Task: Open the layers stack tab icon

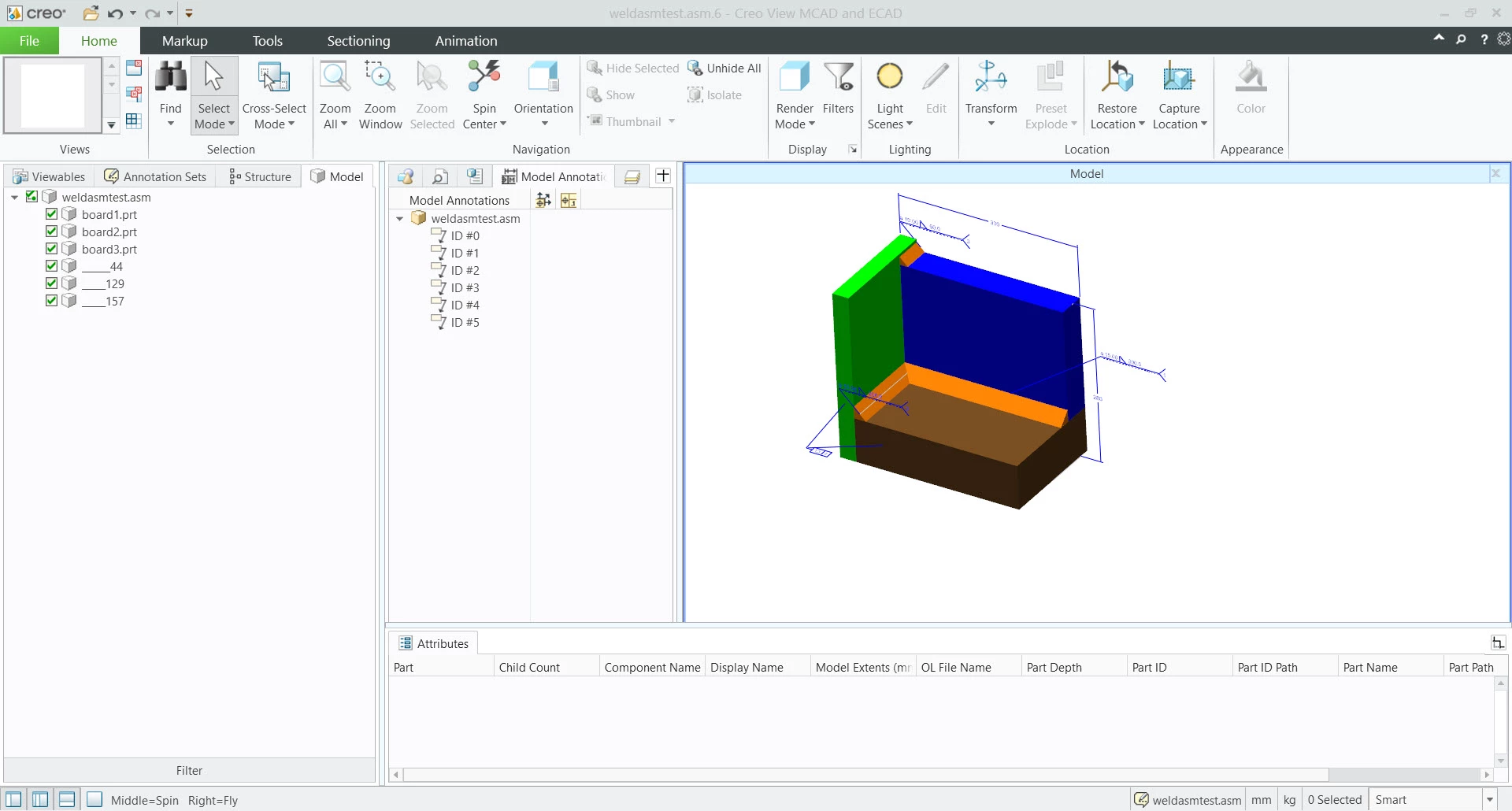Action: pos(632,176)
